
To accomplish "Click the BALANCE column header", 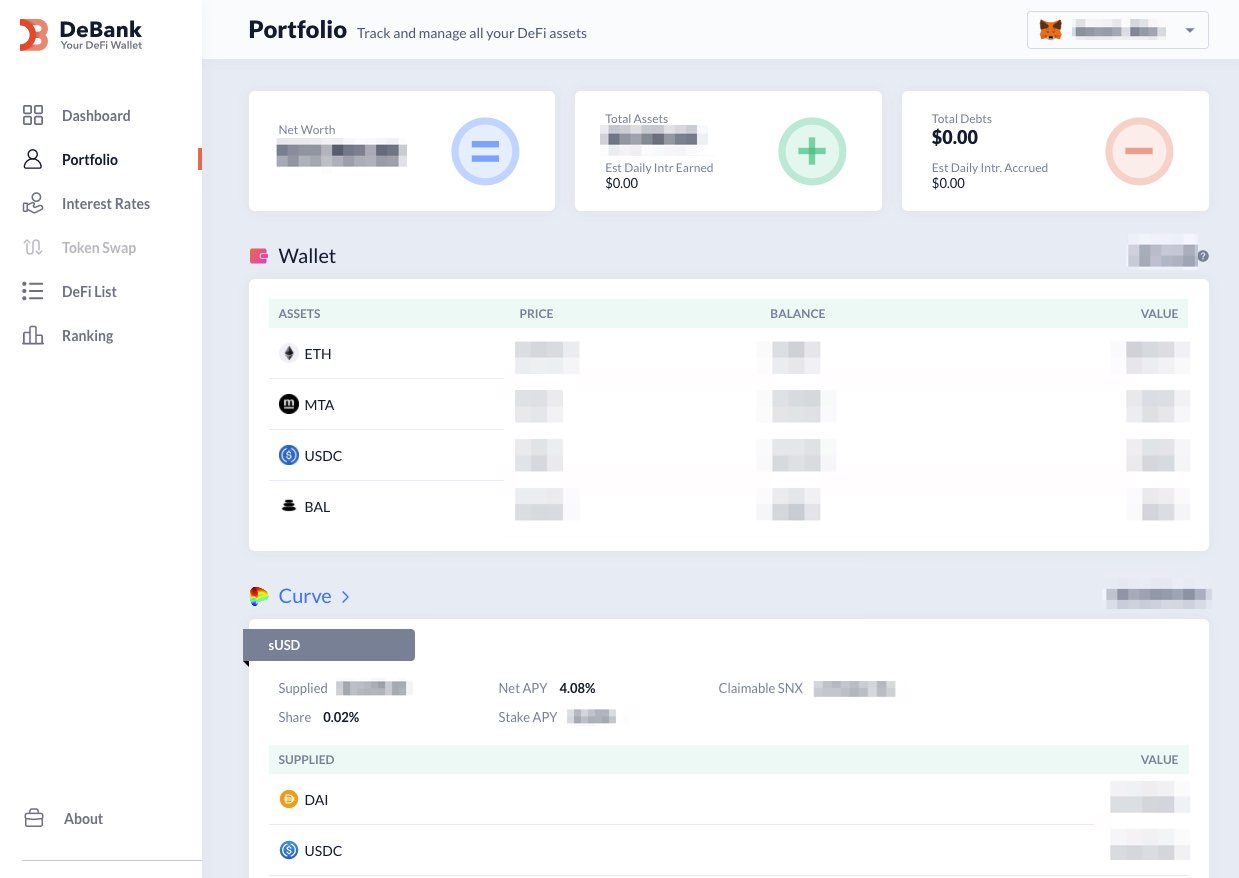I will [797, 313].
